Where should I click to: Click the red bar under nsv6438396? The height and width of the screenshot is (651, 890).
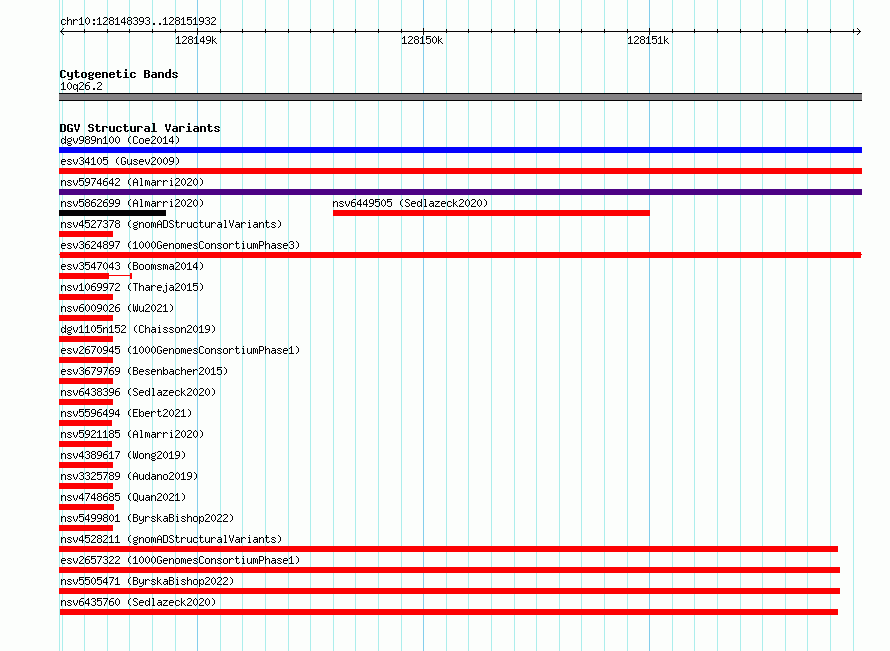86,402
